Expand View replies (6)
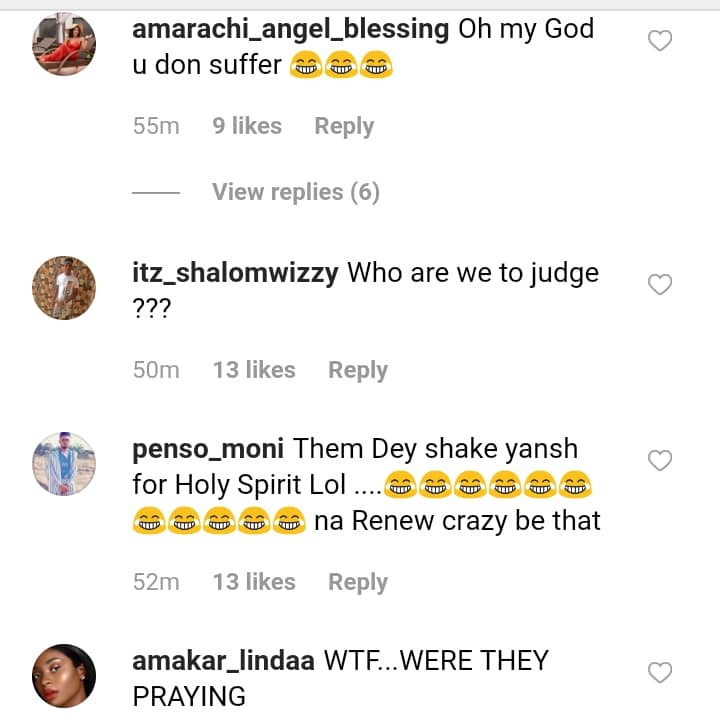Viewport: 720px width, 724px height. [295, 192]
